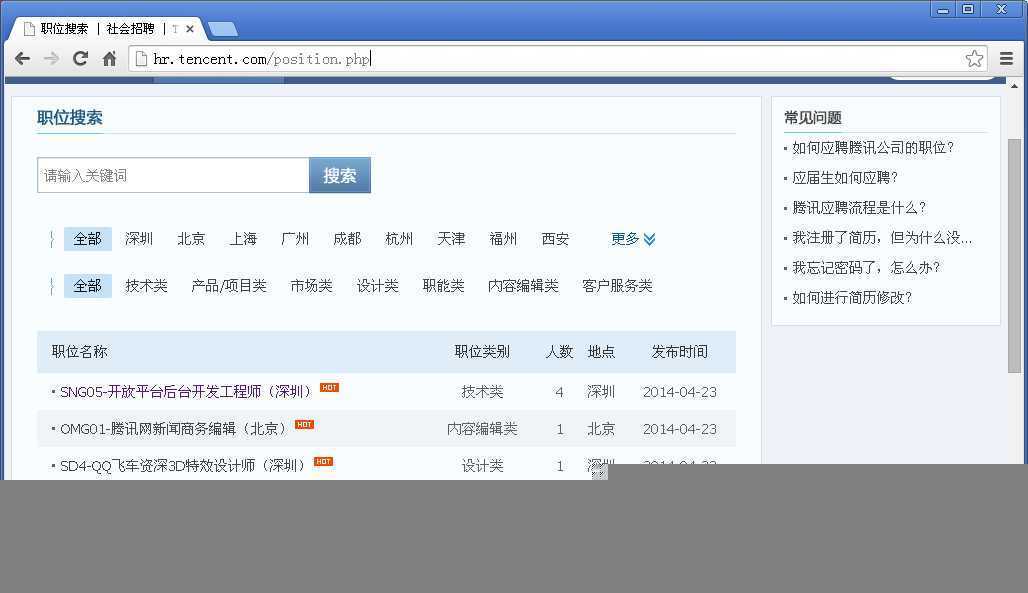Bookmark page with the star icon

point(974,58)
